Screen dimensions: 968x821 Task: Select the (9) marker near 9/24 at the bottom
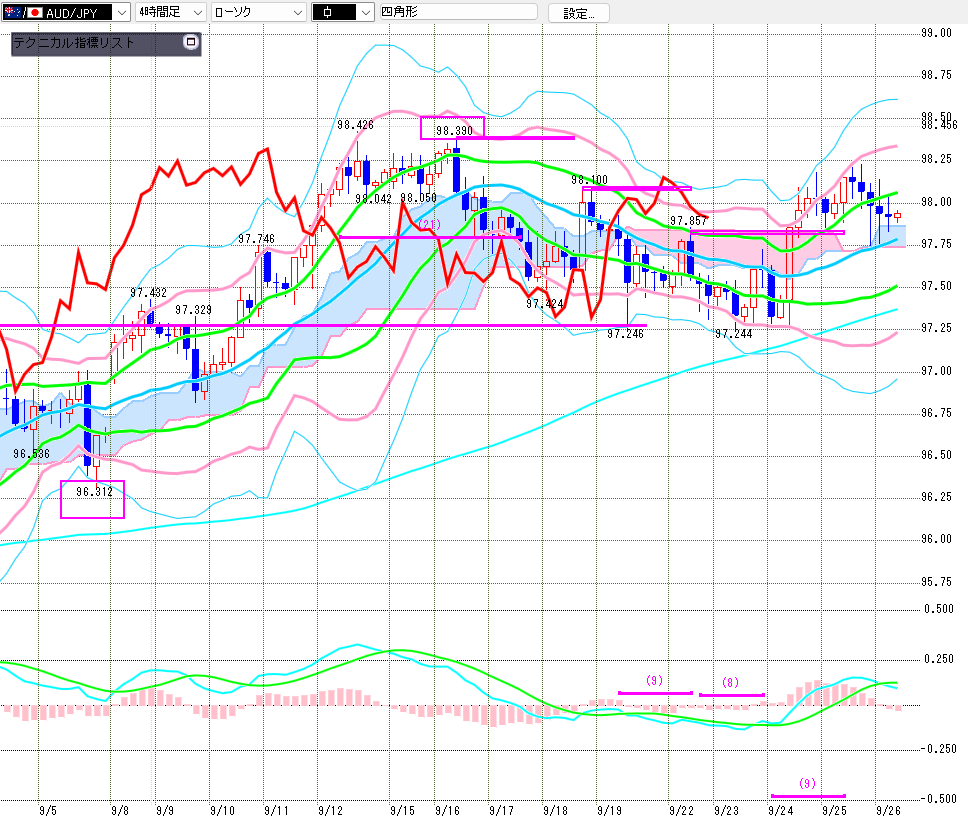click(x=808, y=783)
